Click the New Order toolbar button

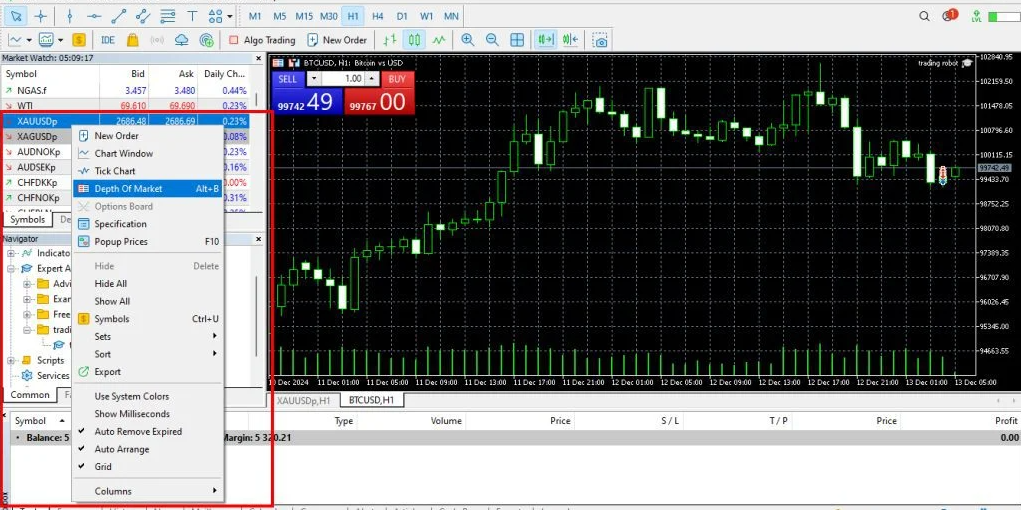[x=337, y=40]
